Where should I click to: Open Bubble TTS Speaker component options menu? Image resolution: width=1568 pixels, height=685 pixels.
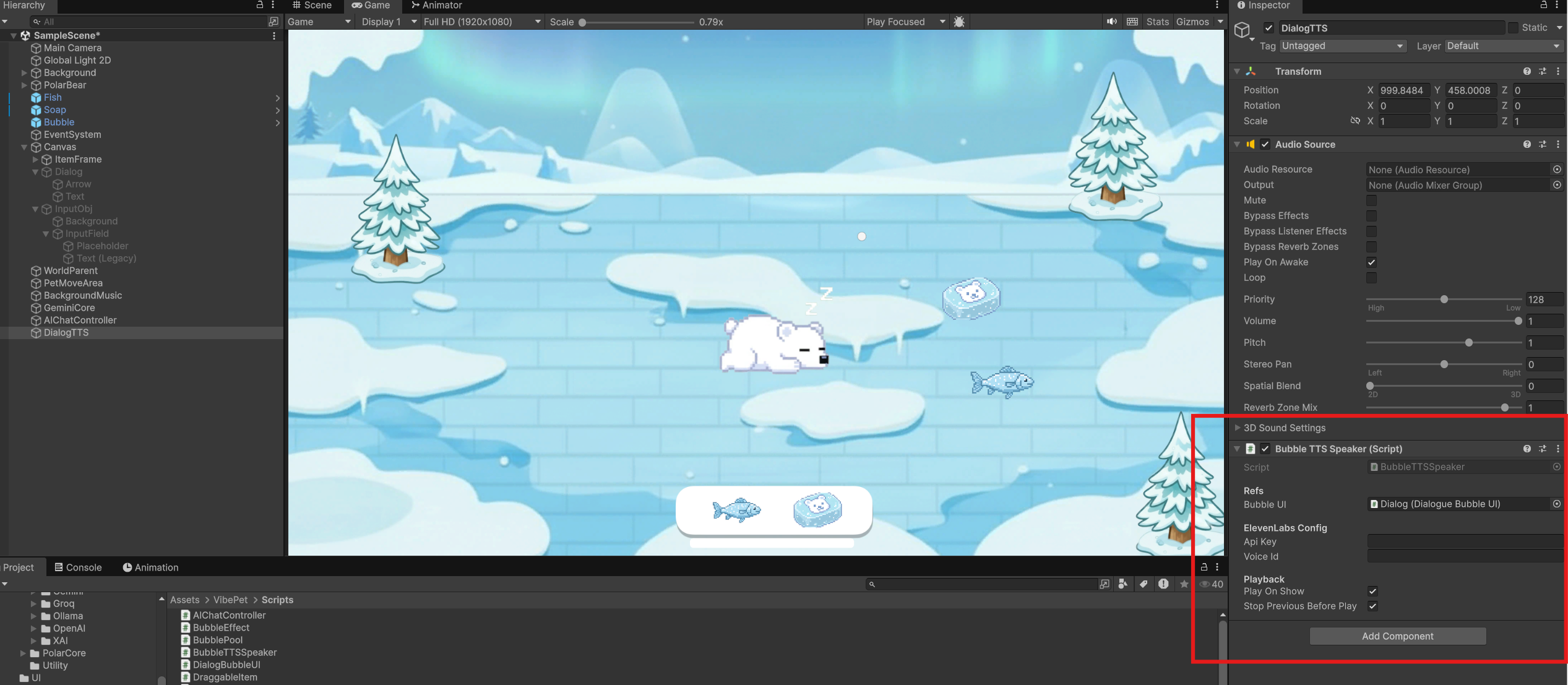pos(1558,449)
